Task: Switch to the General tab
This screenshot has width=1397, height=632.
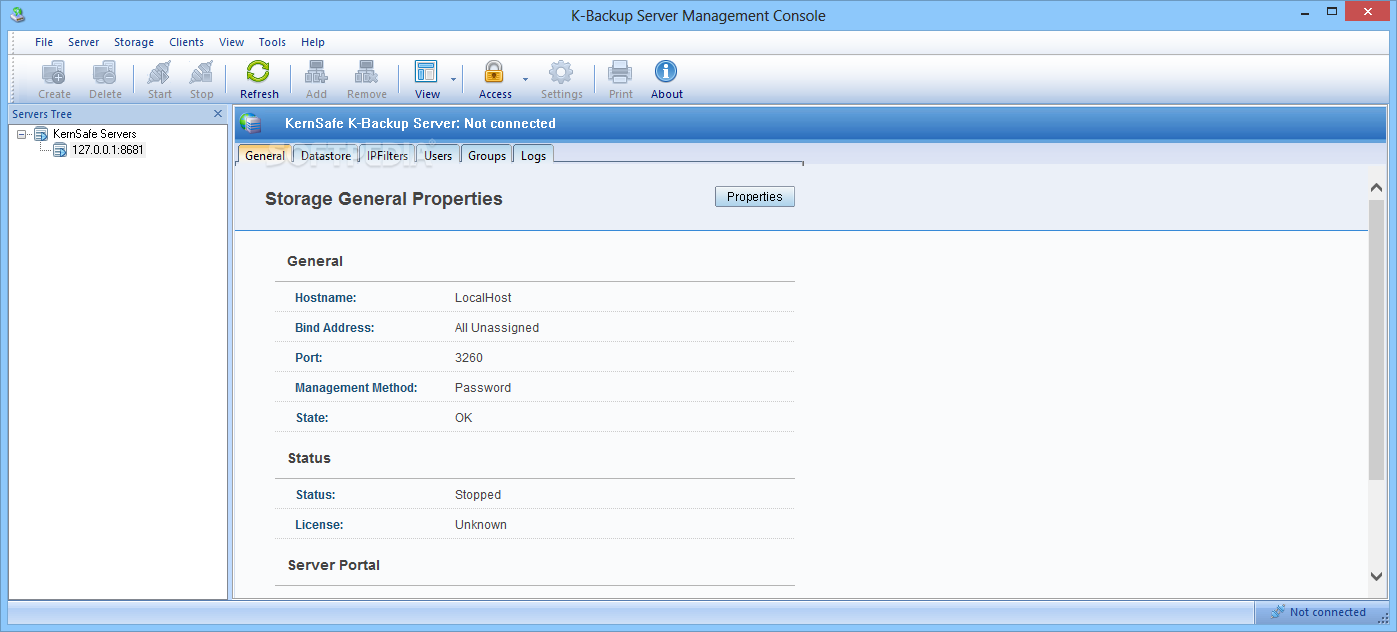Action: 265,155
